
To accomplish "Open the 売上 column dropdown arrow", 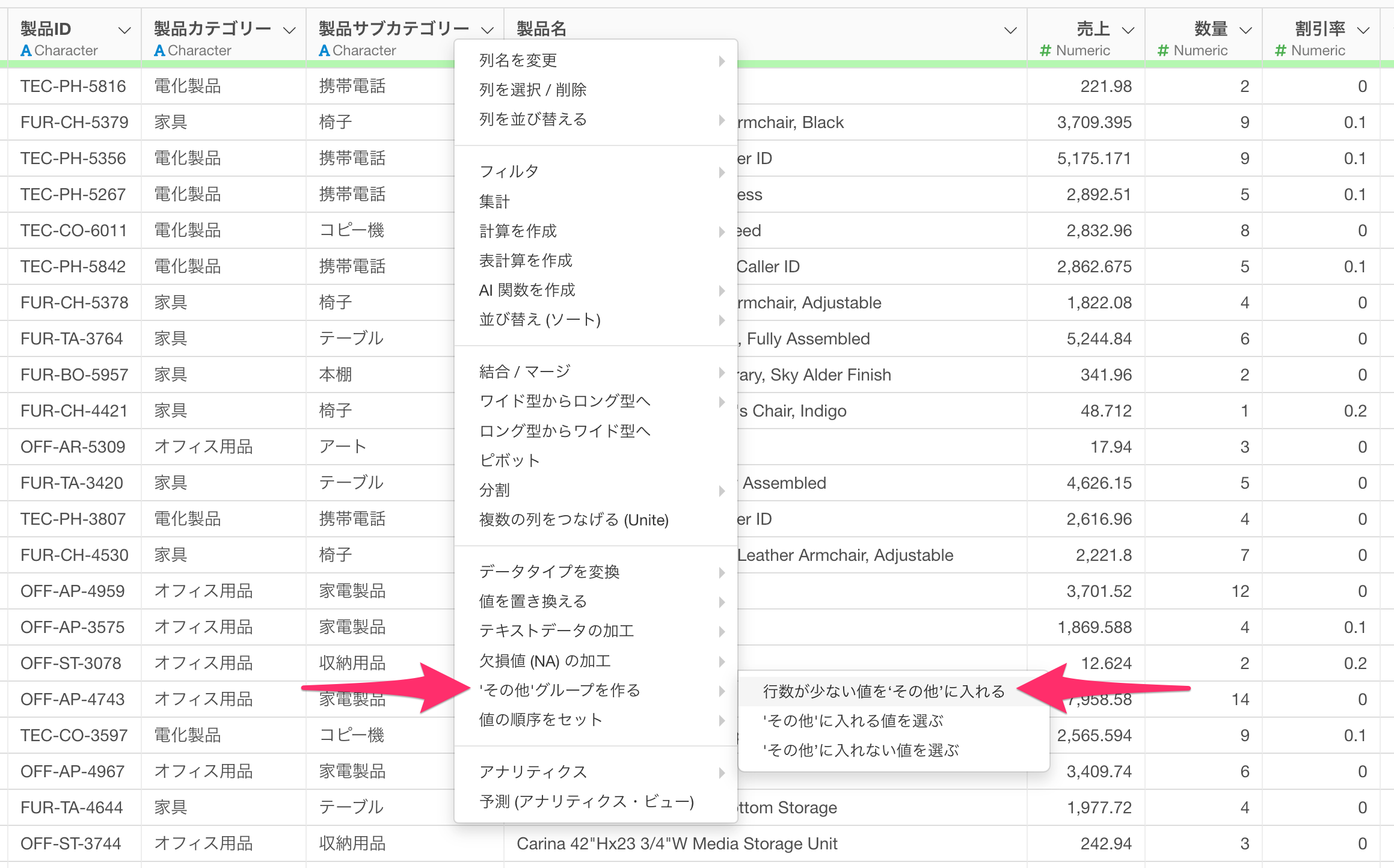I will (1128, 30).
